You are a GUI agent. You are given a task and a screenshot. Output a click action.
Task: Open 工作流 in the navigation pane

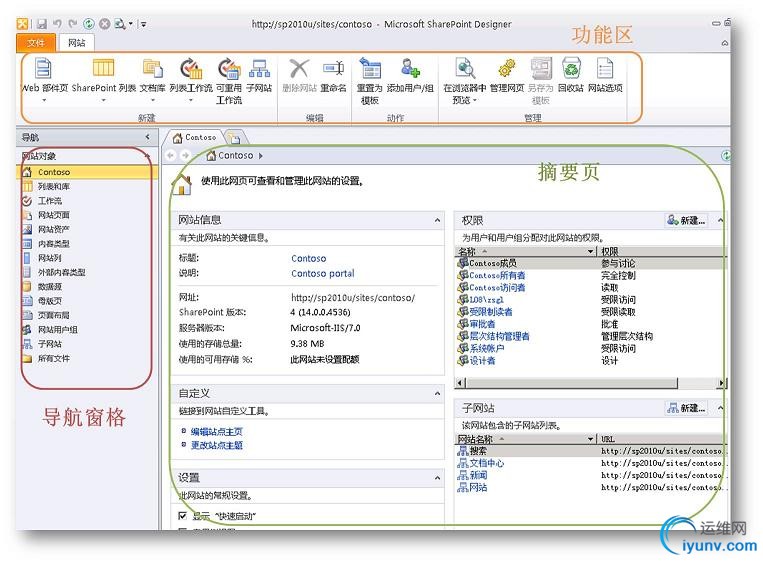(x=50, y=200)
